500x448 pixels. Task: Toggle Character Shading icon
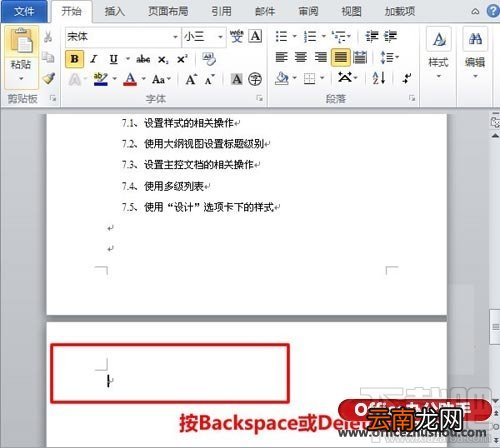[x=237, y=79]
